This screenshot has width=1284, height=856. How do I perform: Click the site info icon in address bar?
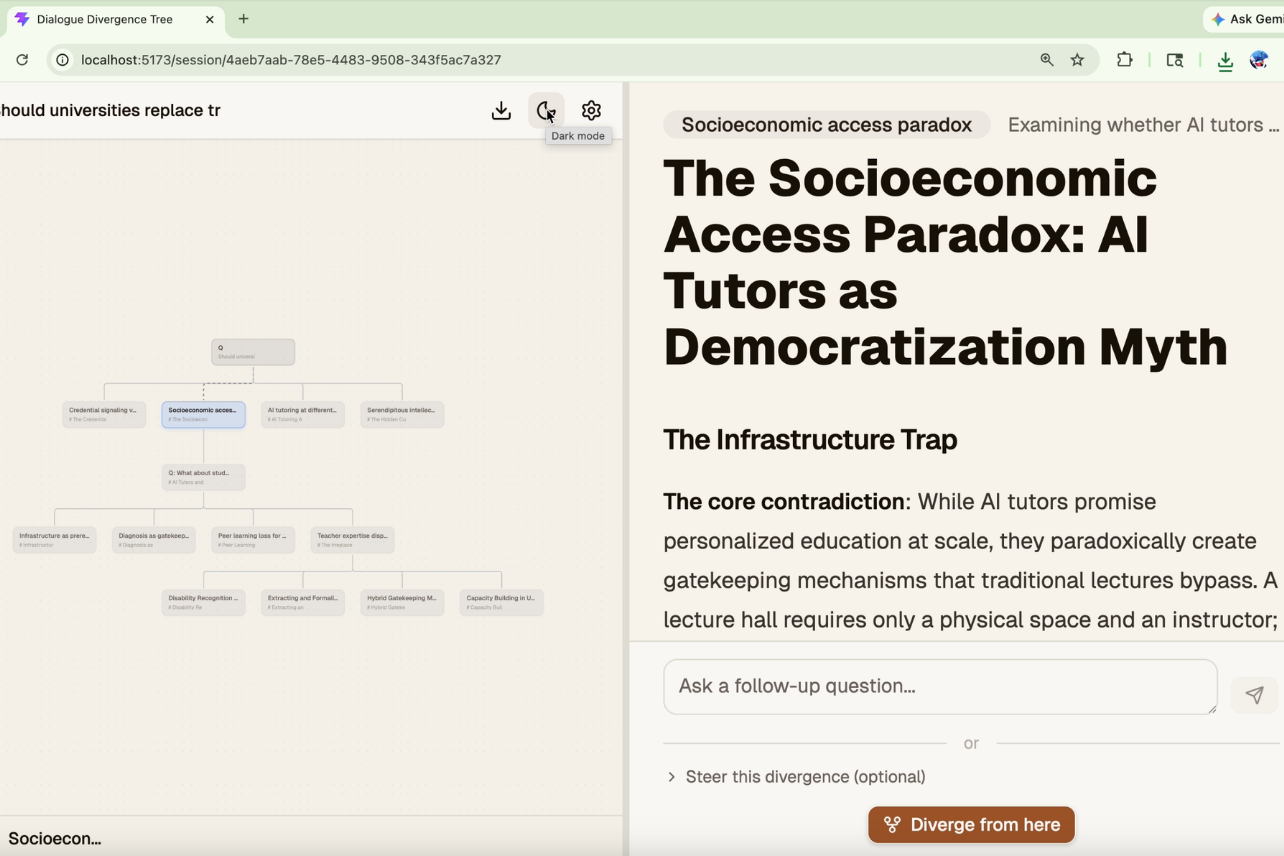[62, 60]
